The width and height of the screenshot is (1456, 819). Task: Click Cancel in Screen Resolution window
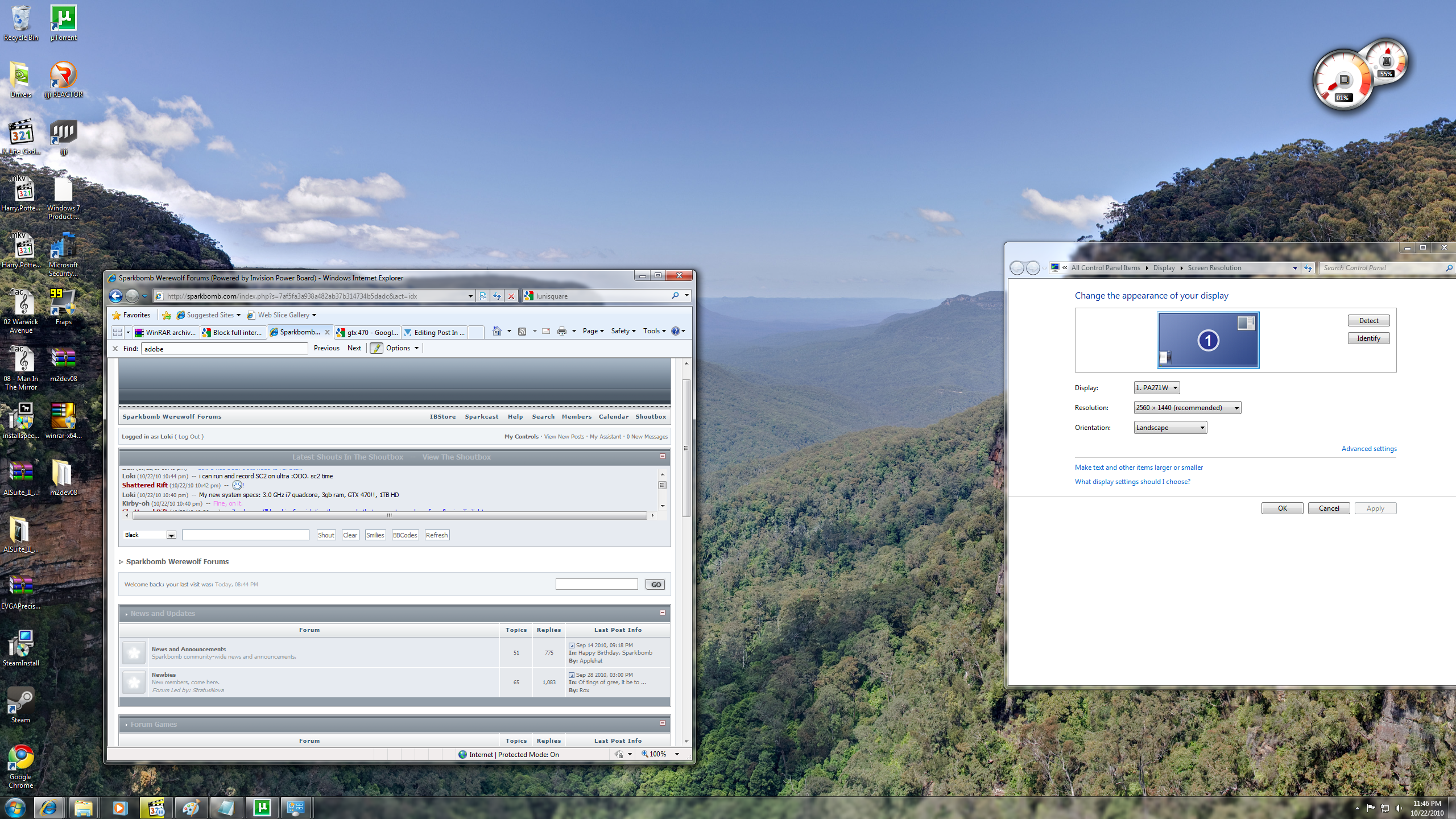coord(1329,508)
